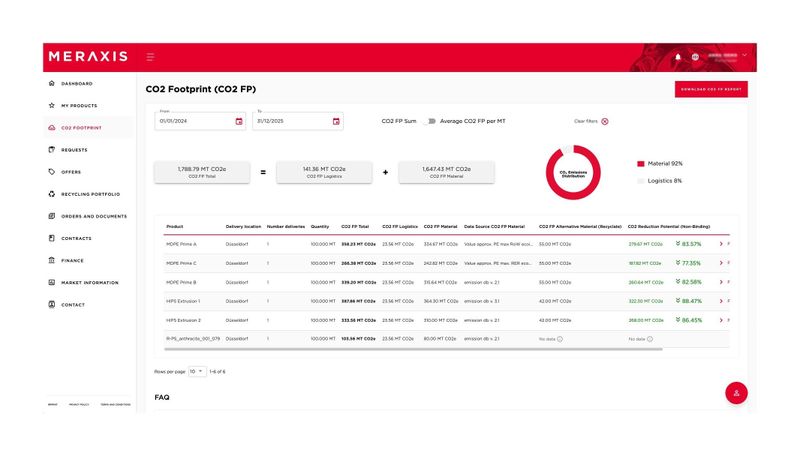
Task: Expand the MDPE Prime A row arrow
Action: [721, 243]
